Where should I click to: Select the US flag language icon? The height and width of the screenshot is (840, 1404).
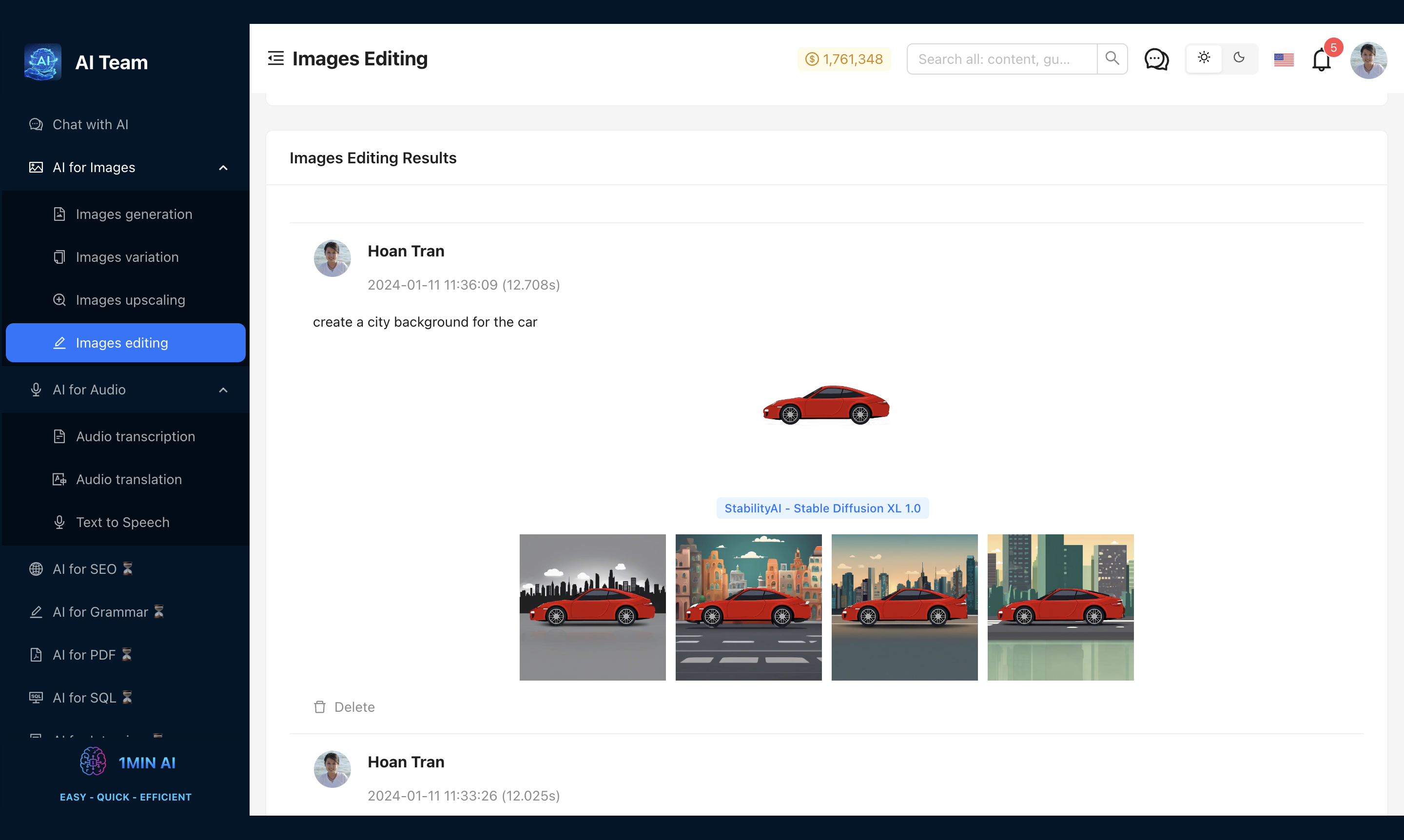pyautogui.click(x=1284, y=59)
